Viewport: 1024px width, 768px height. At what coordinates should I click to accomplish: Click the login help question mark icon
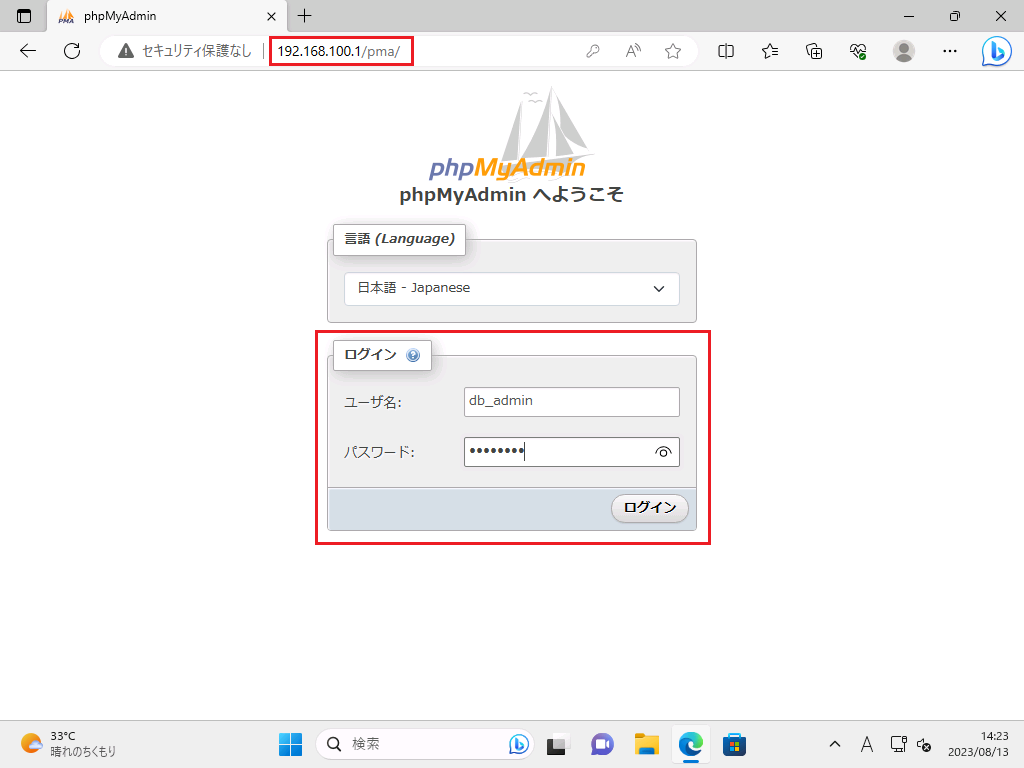coord(413,355)
